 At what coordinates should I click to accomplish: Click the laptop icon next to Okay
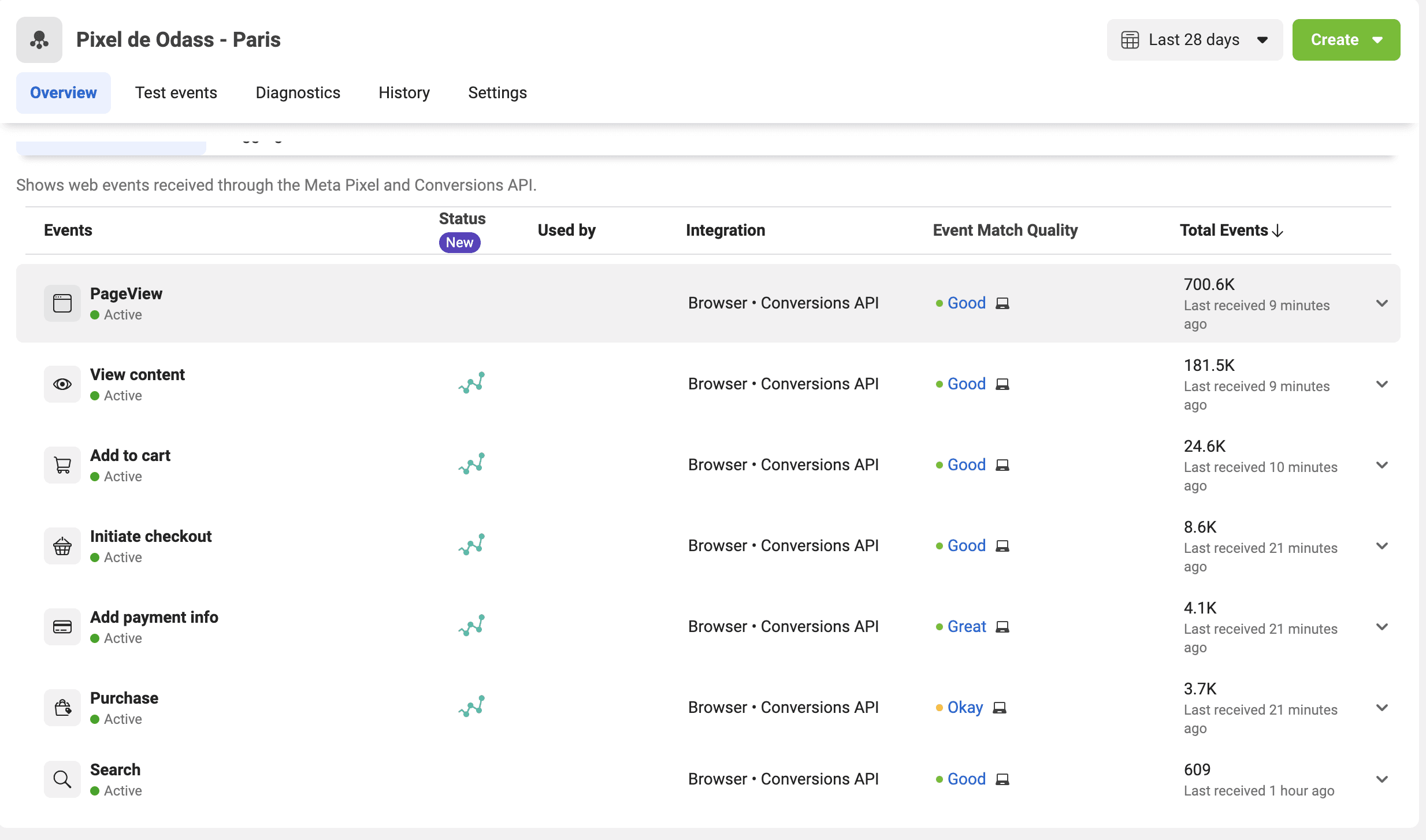pyautogui.click(x=1000, y=708)
